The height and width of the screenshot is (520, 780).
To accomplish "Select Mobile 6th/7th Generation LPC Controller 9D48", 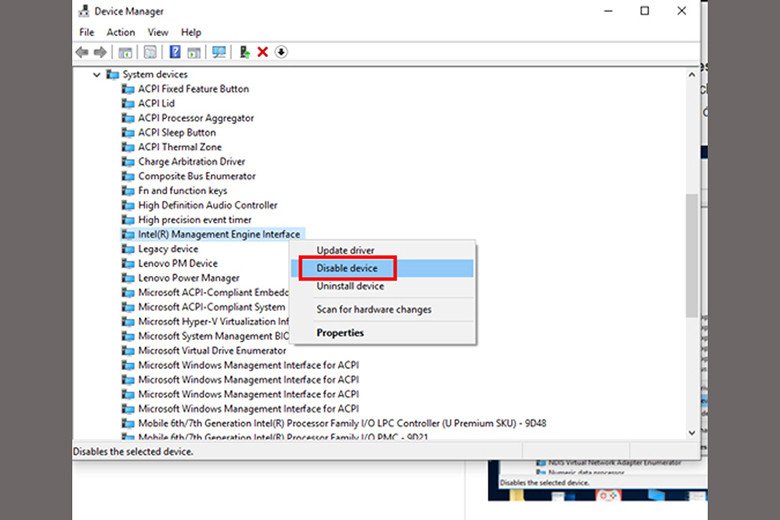I will click(342, 423).
